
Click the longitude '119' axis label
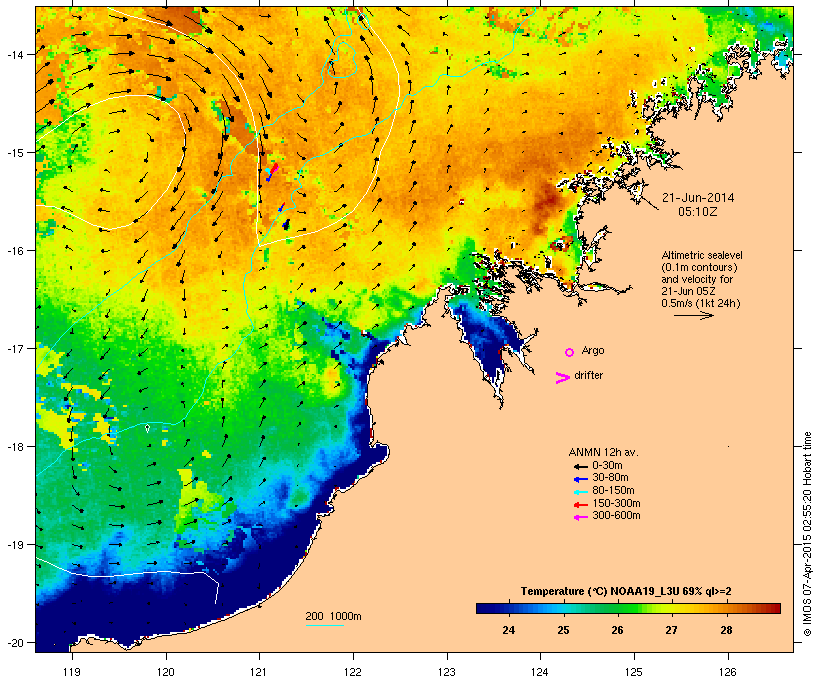(x=72, y=672)
